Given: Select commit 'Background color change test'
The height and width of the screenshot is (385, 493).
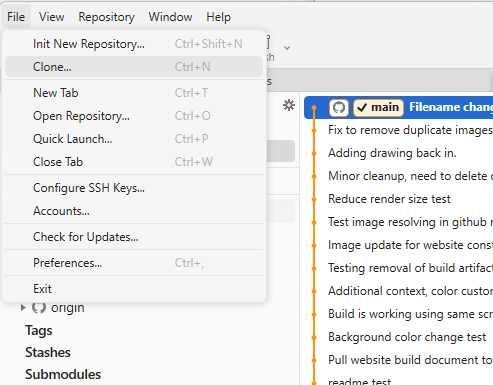Looking at the screenshot, I should pyautogui.click(x=397, y=337).
